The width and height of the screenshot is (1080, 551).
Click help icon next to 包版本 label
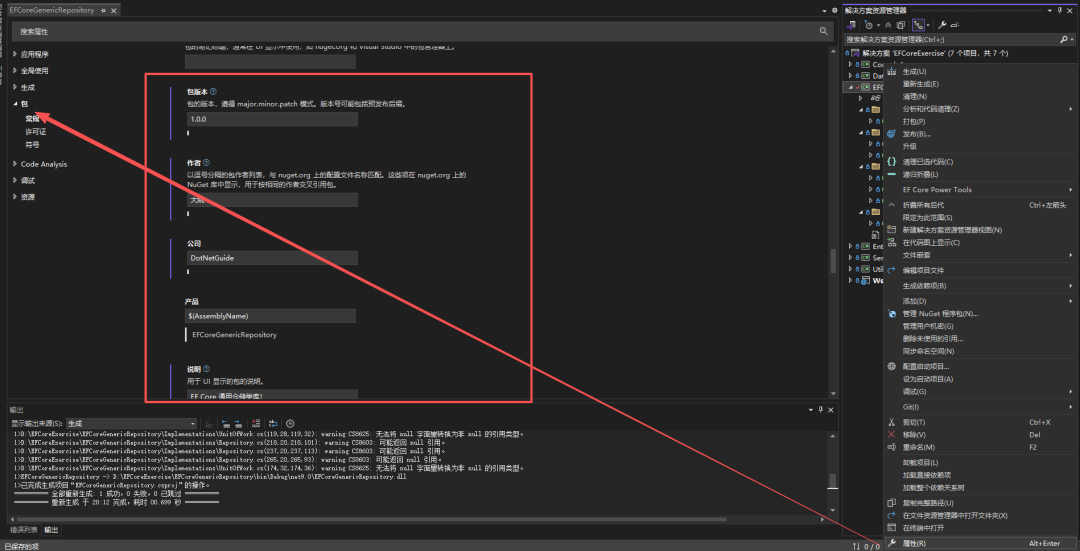pos(214,91)
